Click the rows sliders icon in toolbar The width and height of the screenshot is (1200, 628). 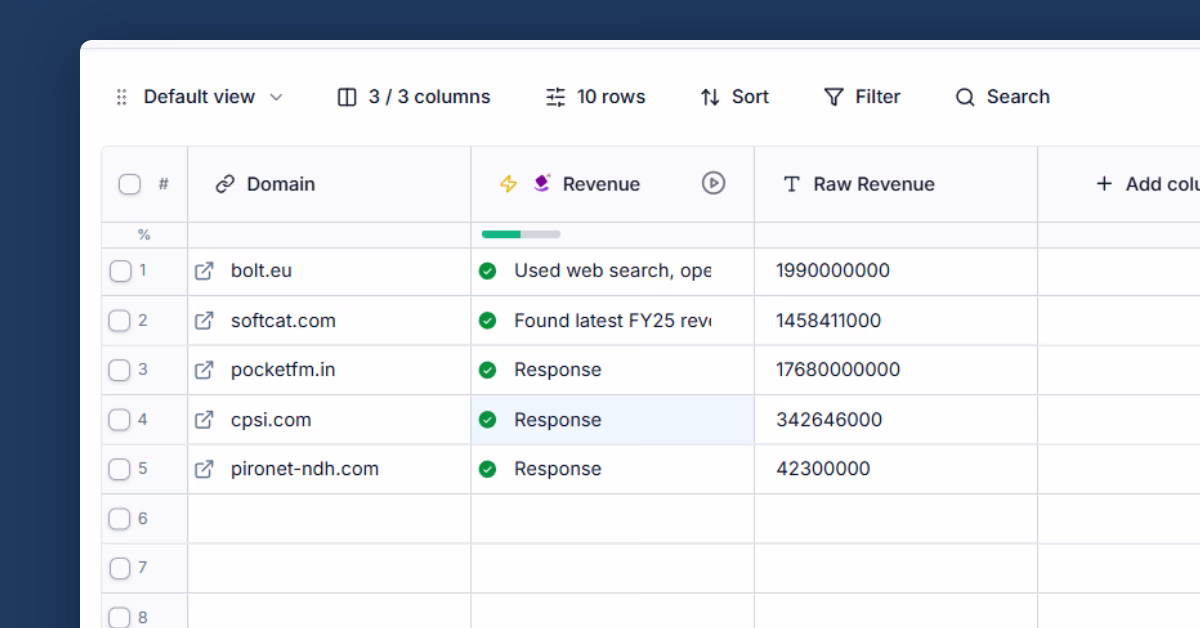[x=555, y=97]
